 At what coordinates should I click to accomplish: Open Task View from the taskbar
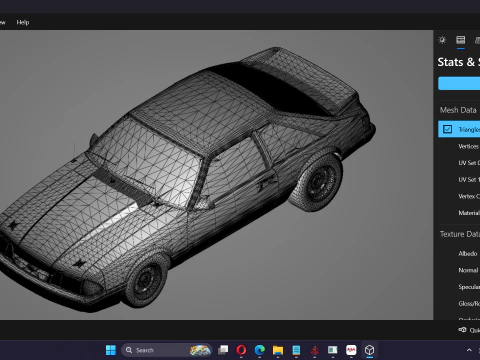coord(223,350)
